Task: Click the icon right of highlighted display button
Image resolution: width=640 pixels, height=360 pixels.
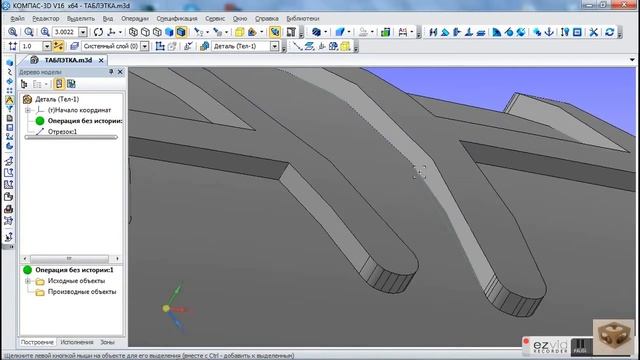Action: [x=291, y=32]
